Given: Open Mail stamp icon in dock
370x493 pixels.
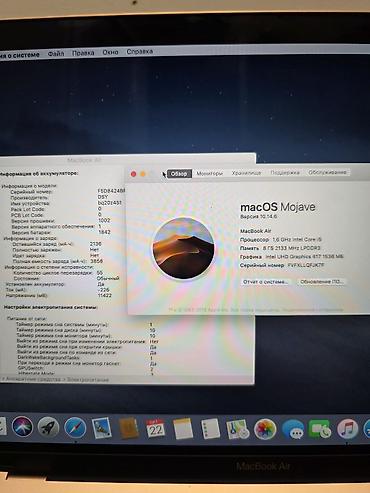Looking at the screenshot, I should coord(102,428).
